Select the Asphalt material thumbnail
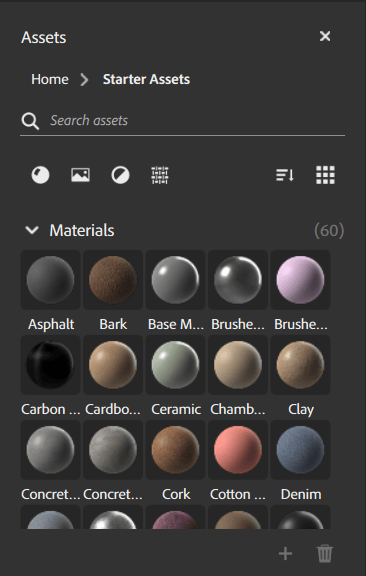 [50, 280]
